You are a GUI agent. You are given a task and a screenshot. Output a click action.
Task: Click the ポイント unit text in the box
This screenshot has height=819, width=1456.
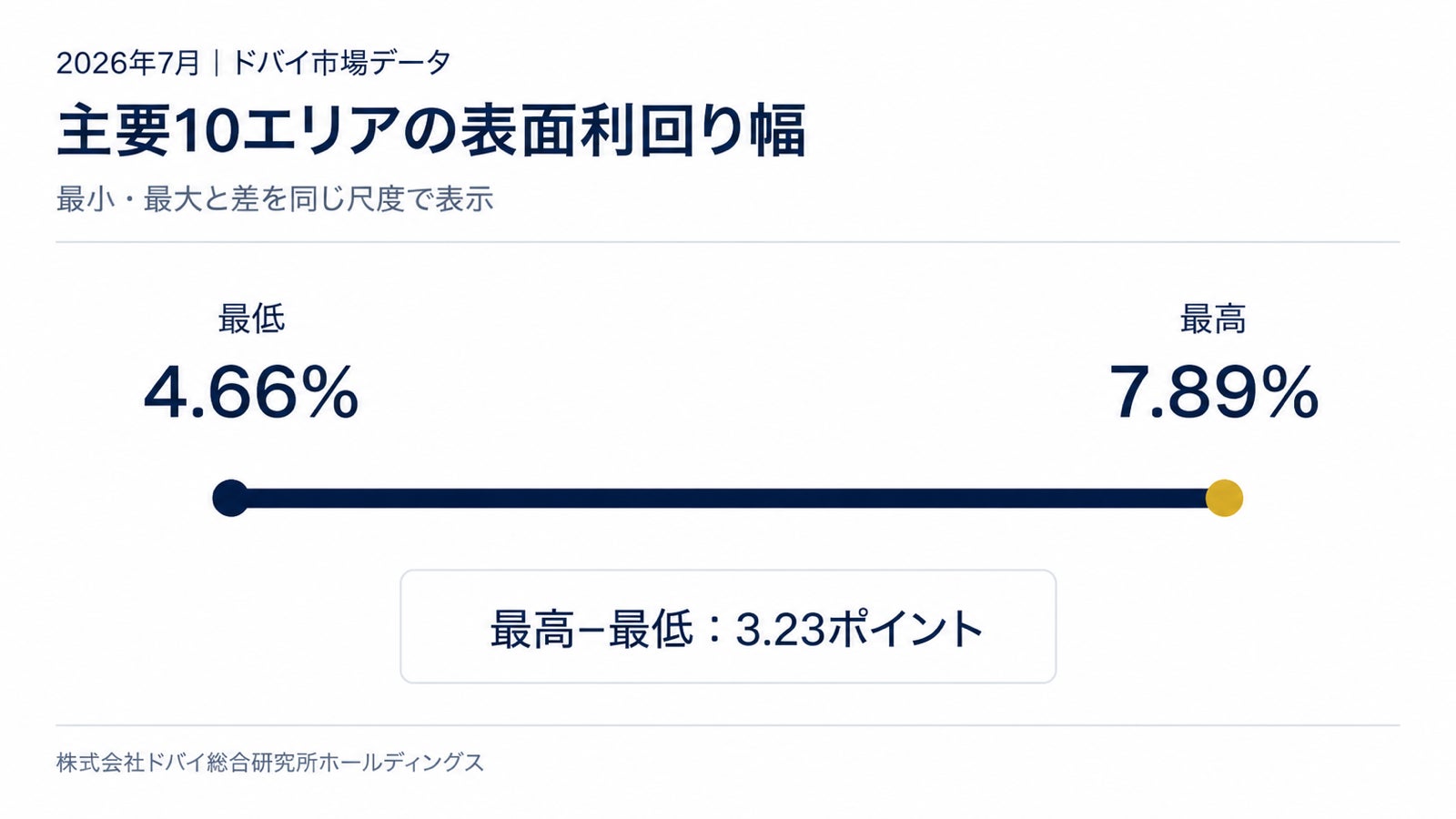[905, 629]
